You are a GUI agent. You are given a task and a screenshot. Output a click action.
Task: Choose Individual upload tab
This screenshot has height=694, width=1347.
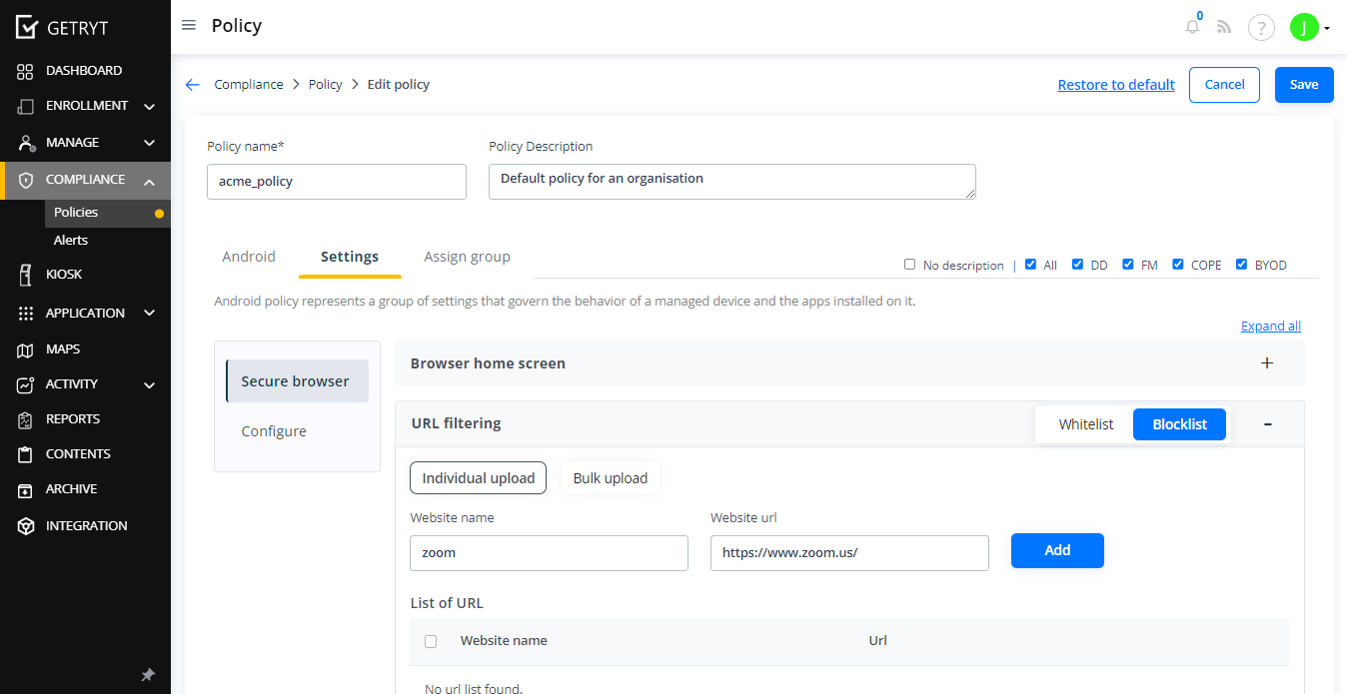(478, 478)
